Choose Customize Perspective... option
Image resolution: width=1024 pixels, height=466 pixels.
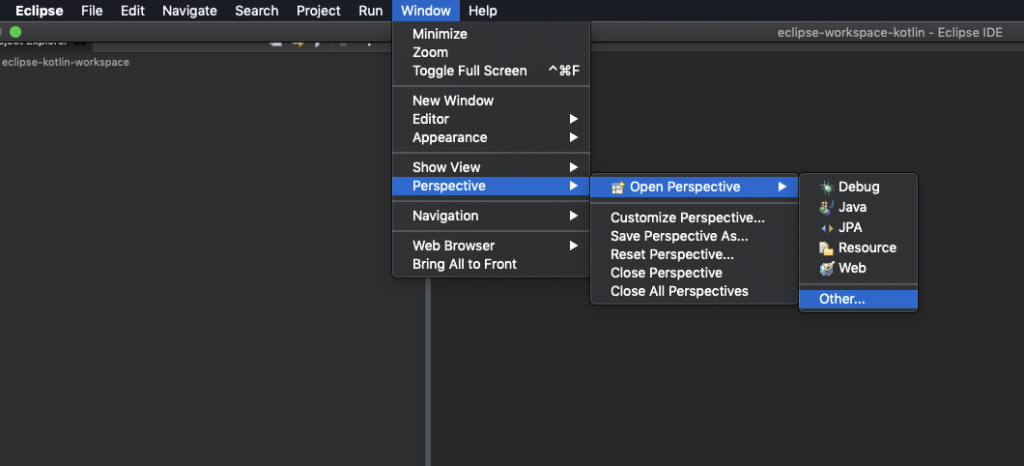(x=687, y=218)
